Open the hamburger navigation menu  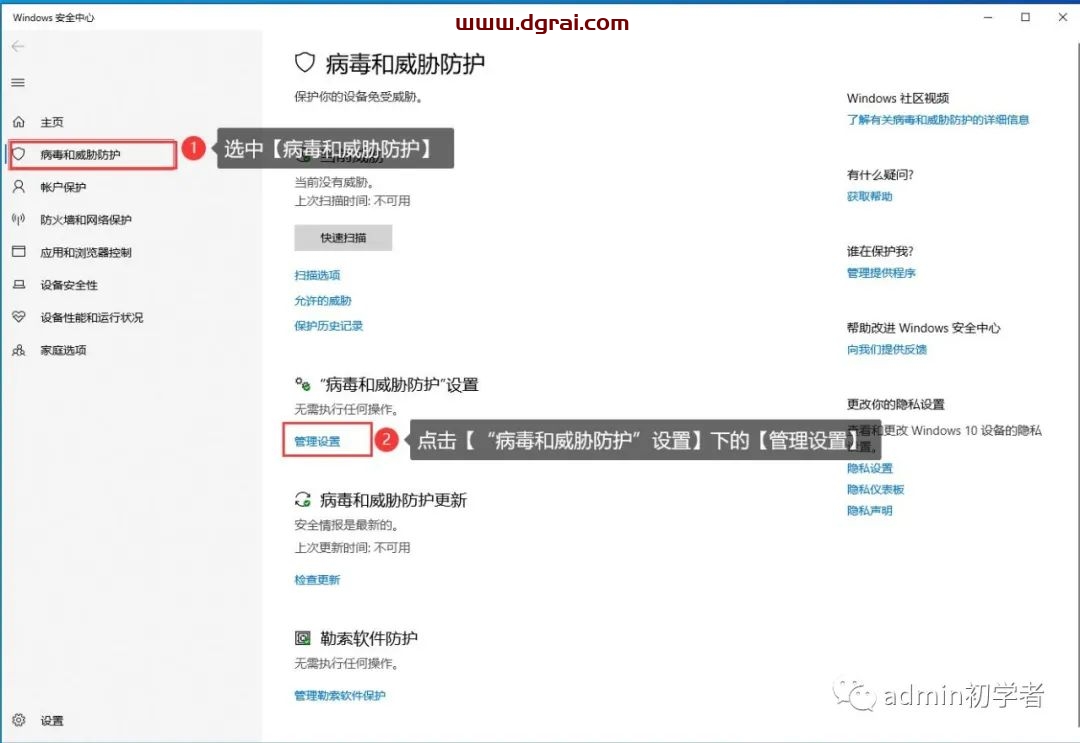(18, 83)
